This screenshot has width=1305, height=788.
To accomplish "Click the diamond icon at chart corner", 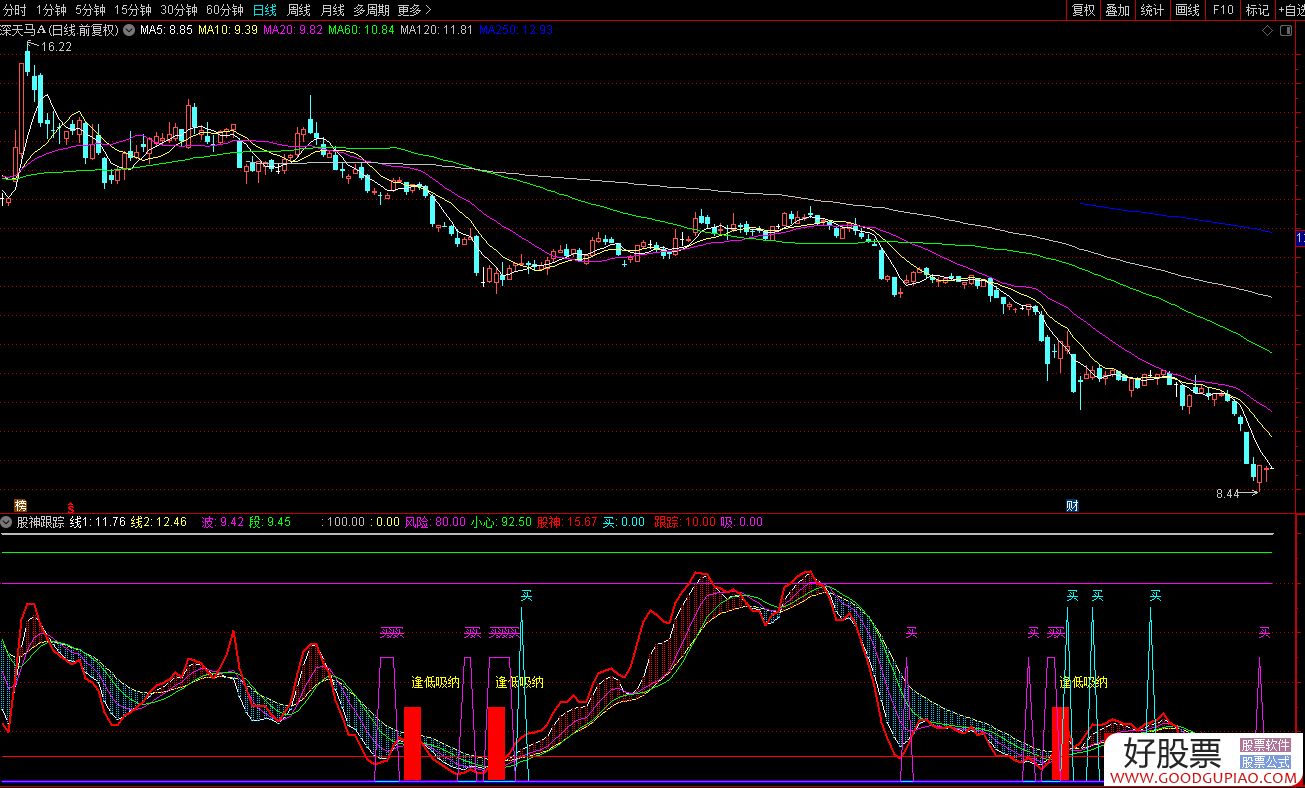I will coord(1268,31).
